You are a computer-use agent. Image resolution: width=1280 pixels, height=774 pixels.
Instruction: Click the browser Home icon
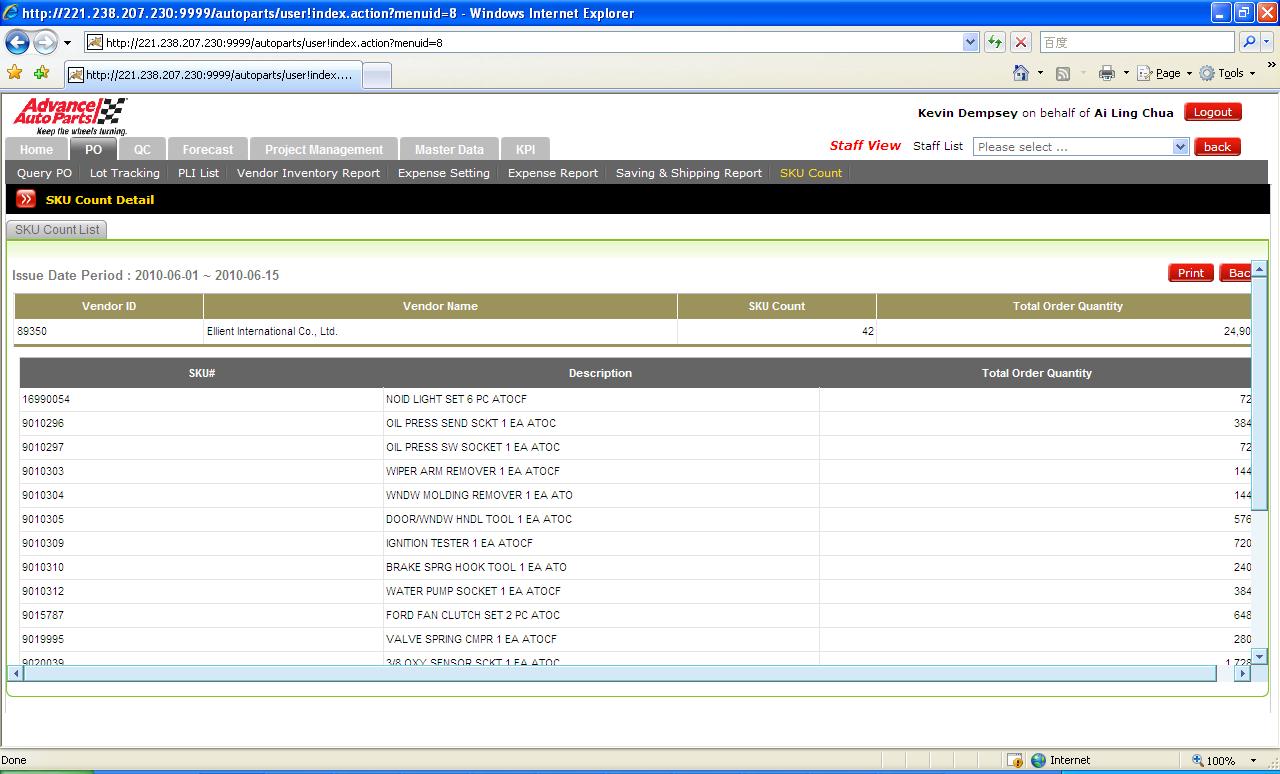1020,73
